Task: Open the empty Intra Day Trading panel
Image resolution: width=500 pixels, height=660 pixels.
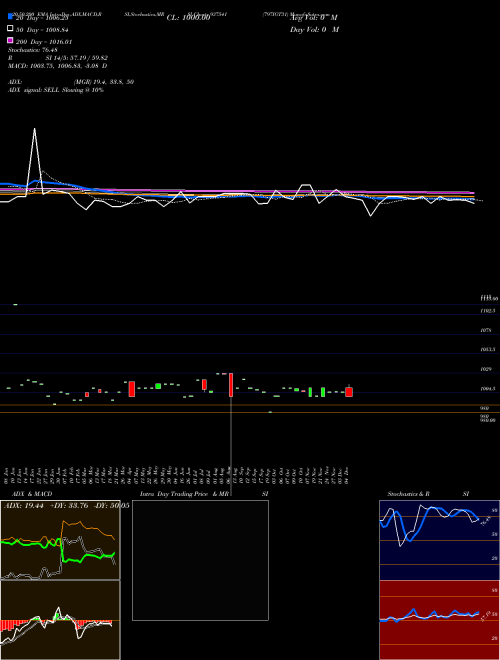Action: 200,560
